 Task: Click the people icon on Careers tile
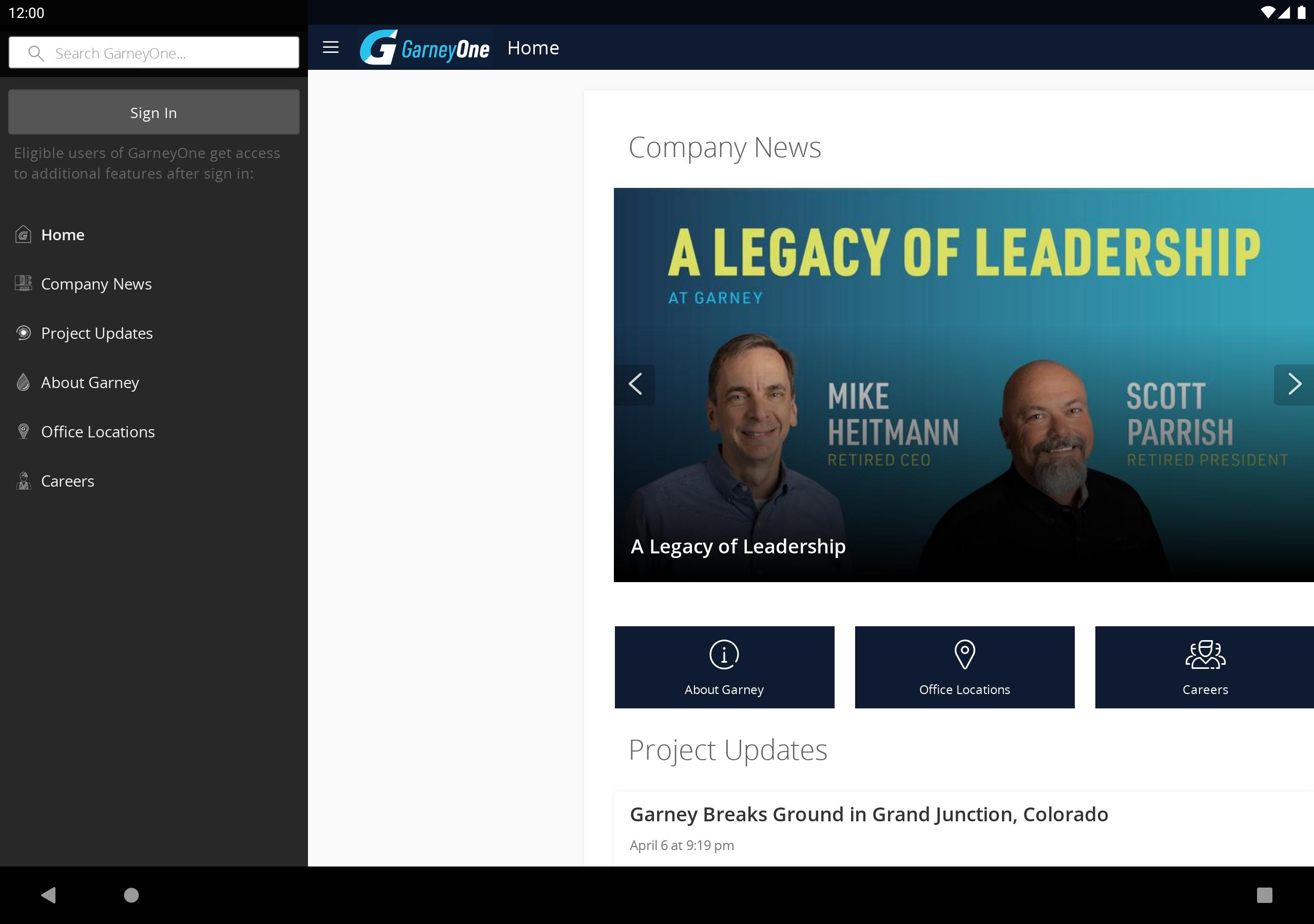(1205, 654)
